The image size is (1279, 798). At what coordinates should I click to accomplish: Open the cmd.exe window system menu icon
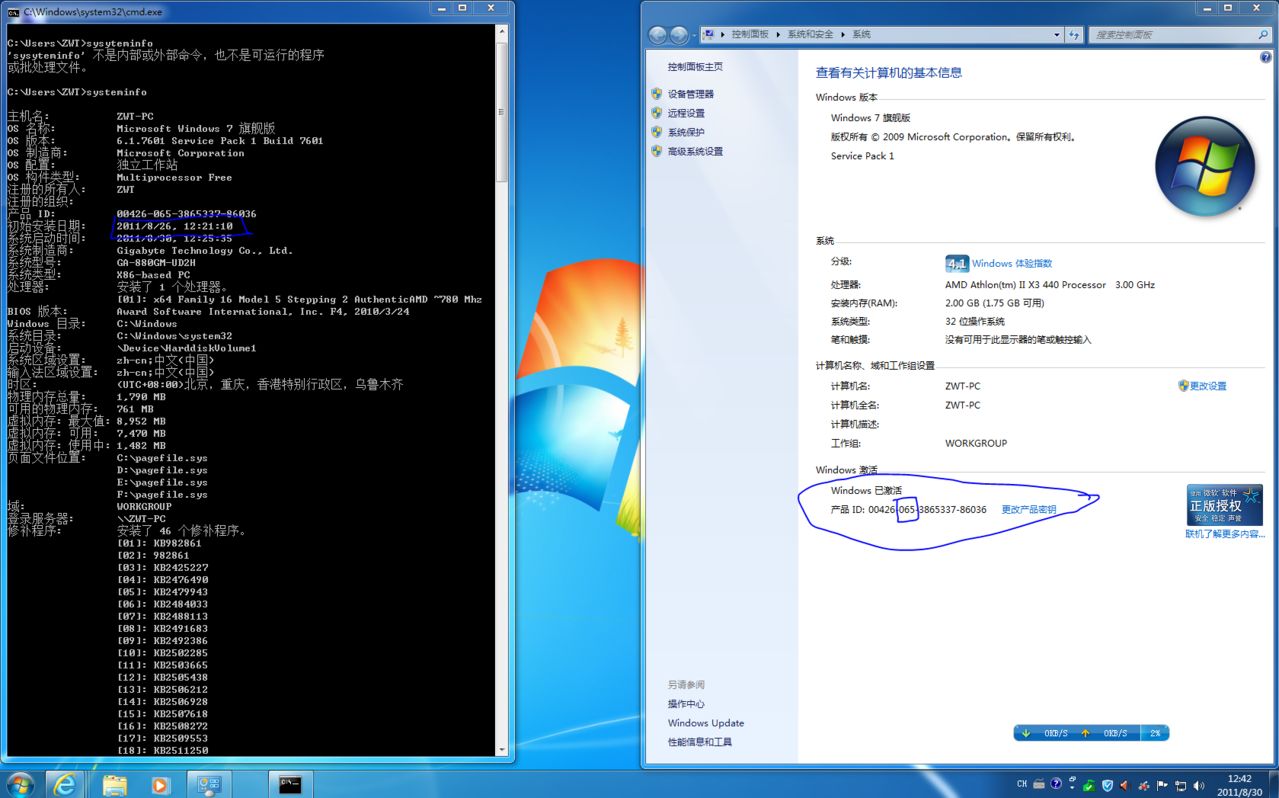tap(13, 12)
